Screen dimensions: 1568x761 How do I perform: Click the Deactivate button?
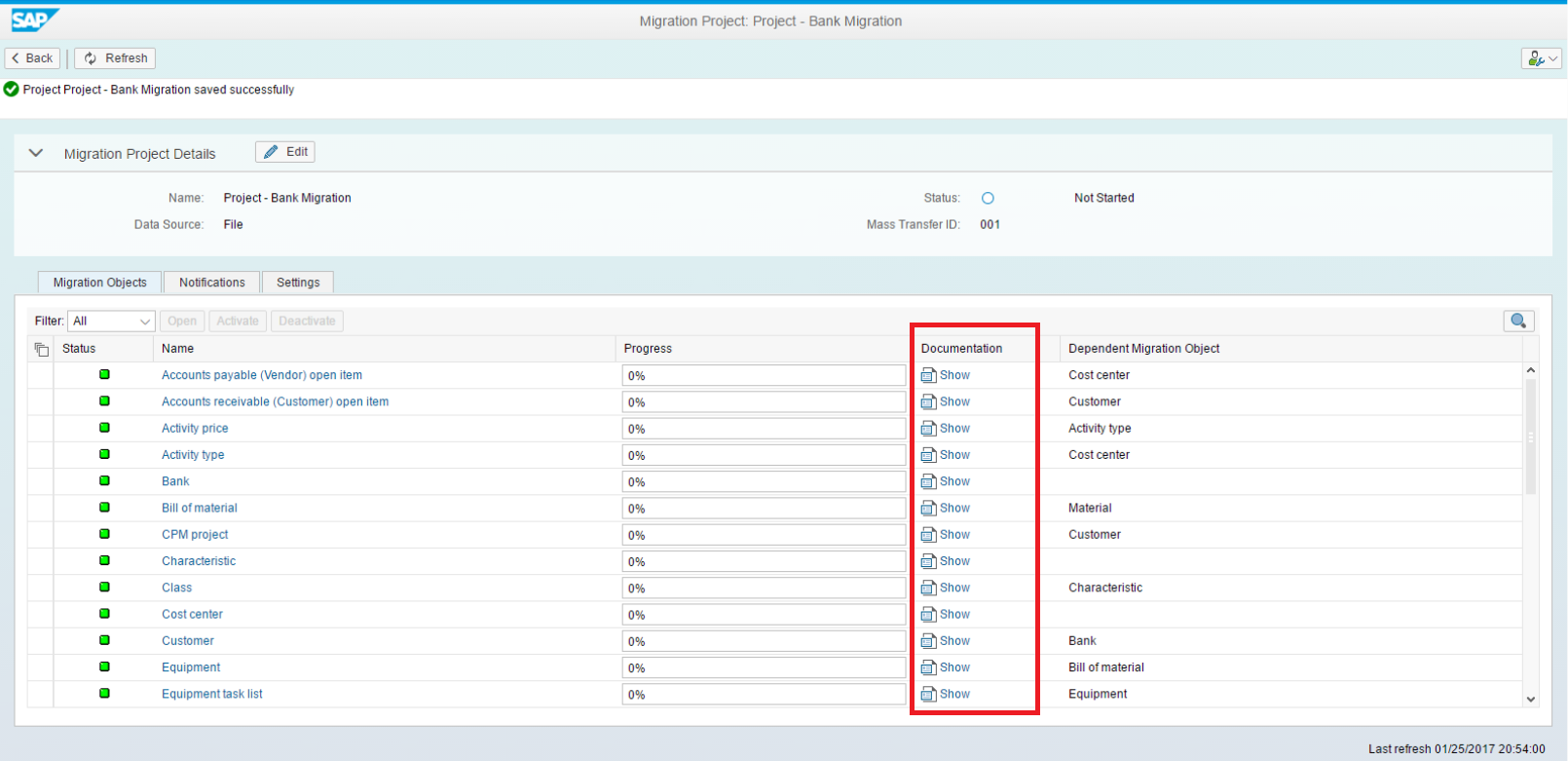307,321
